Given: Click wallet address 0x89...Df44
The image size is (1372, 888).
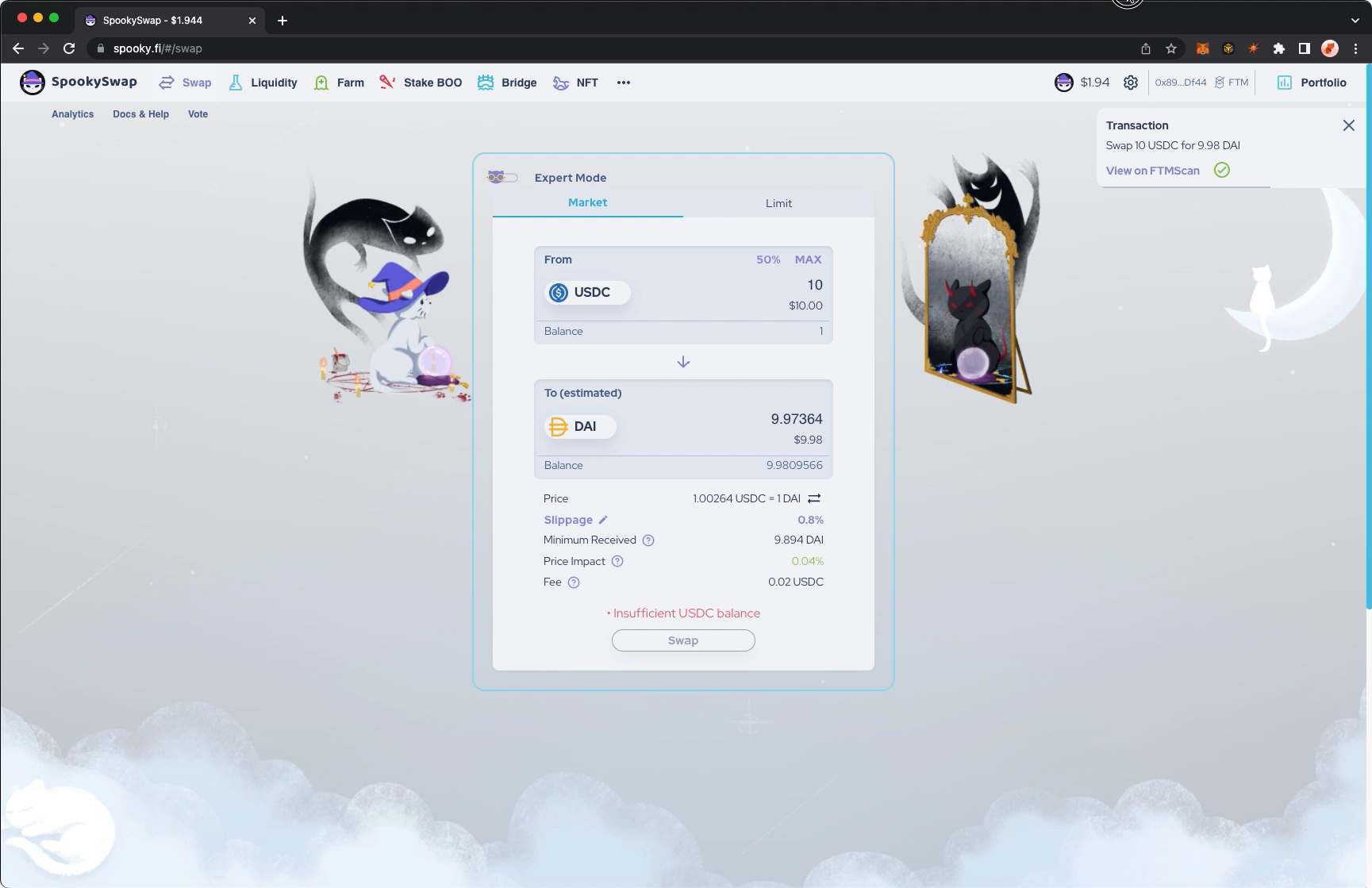Looking at the screenshot, I should [x=1180, y=83].
